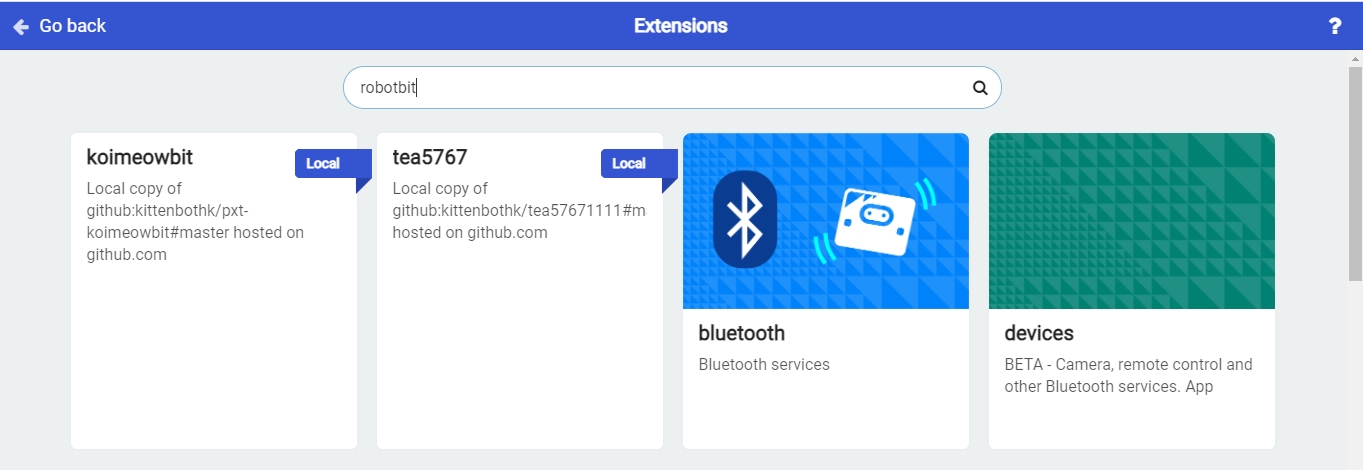Click the Local badge on tea5767

(629, 164)
